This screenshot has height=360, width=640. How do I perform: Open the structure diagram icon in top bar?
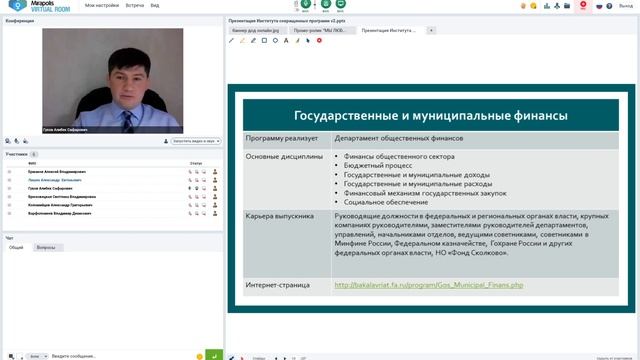pyautogui.click(x=557, y=6)
